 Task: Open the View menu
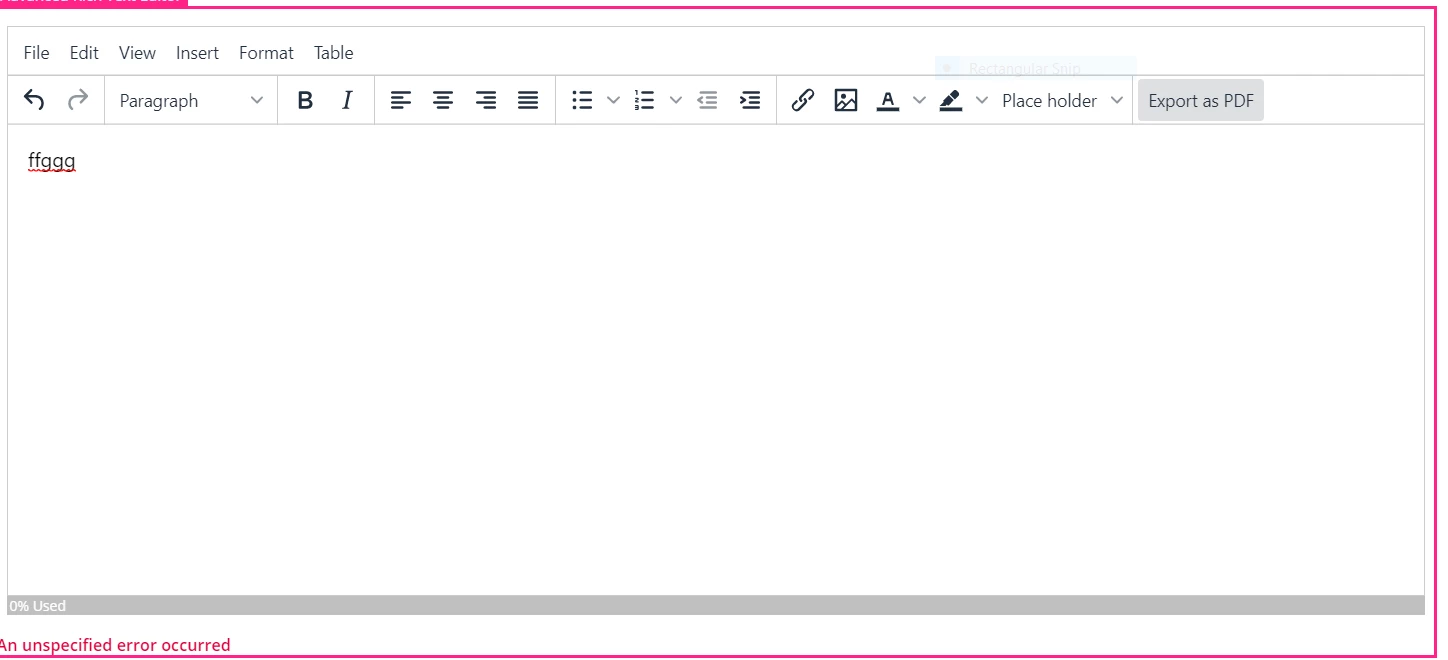tap(137, 53)
